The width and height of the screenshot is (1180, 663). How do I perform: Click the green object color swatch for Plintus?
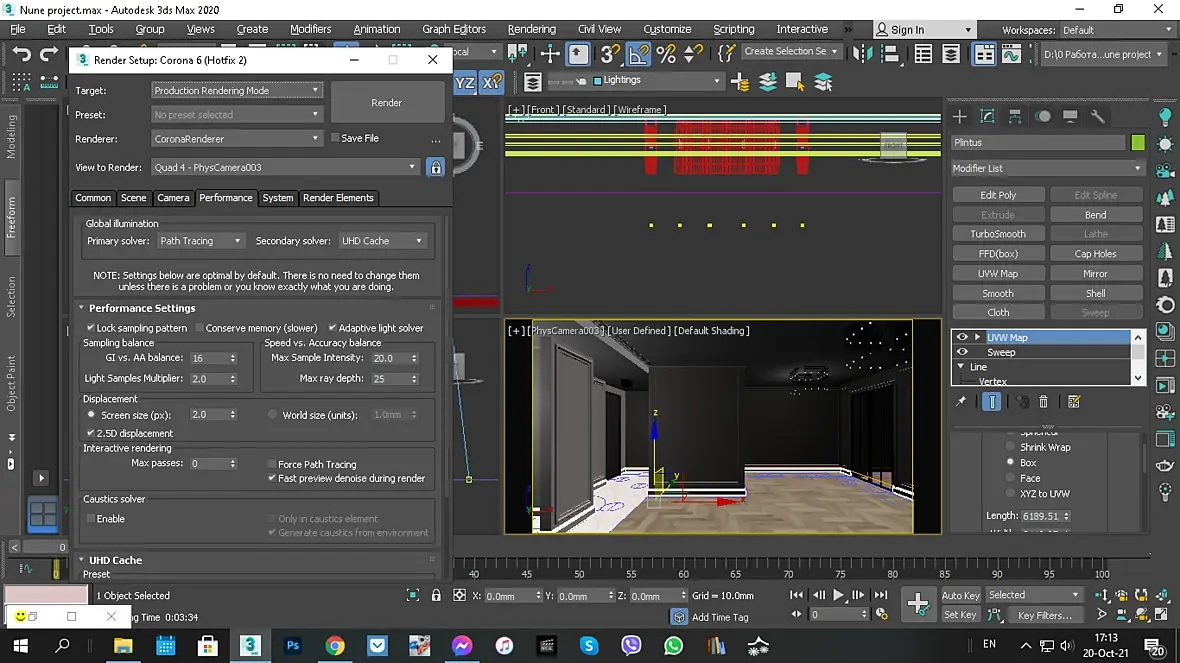pos(1138,143)
